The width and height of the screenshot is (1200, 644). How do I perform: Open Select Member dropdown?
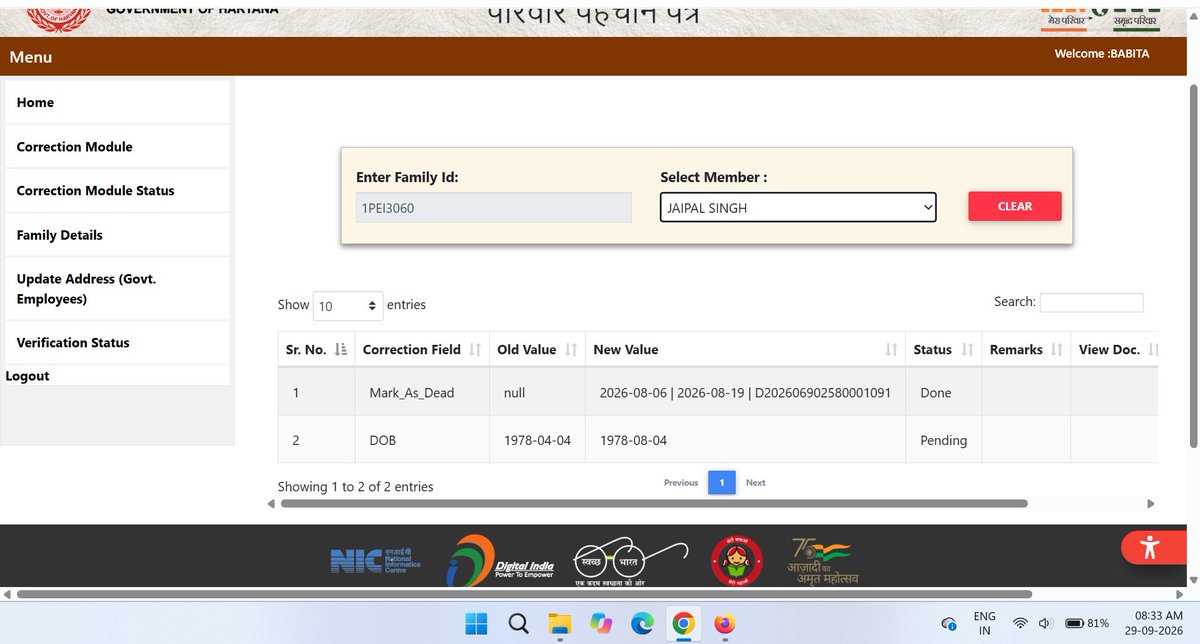798,207
